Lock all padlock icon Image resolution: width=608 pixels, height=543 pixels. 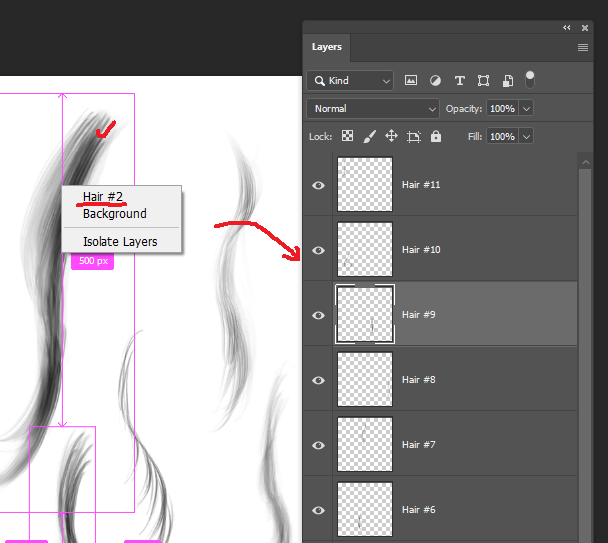coord(436,136)
